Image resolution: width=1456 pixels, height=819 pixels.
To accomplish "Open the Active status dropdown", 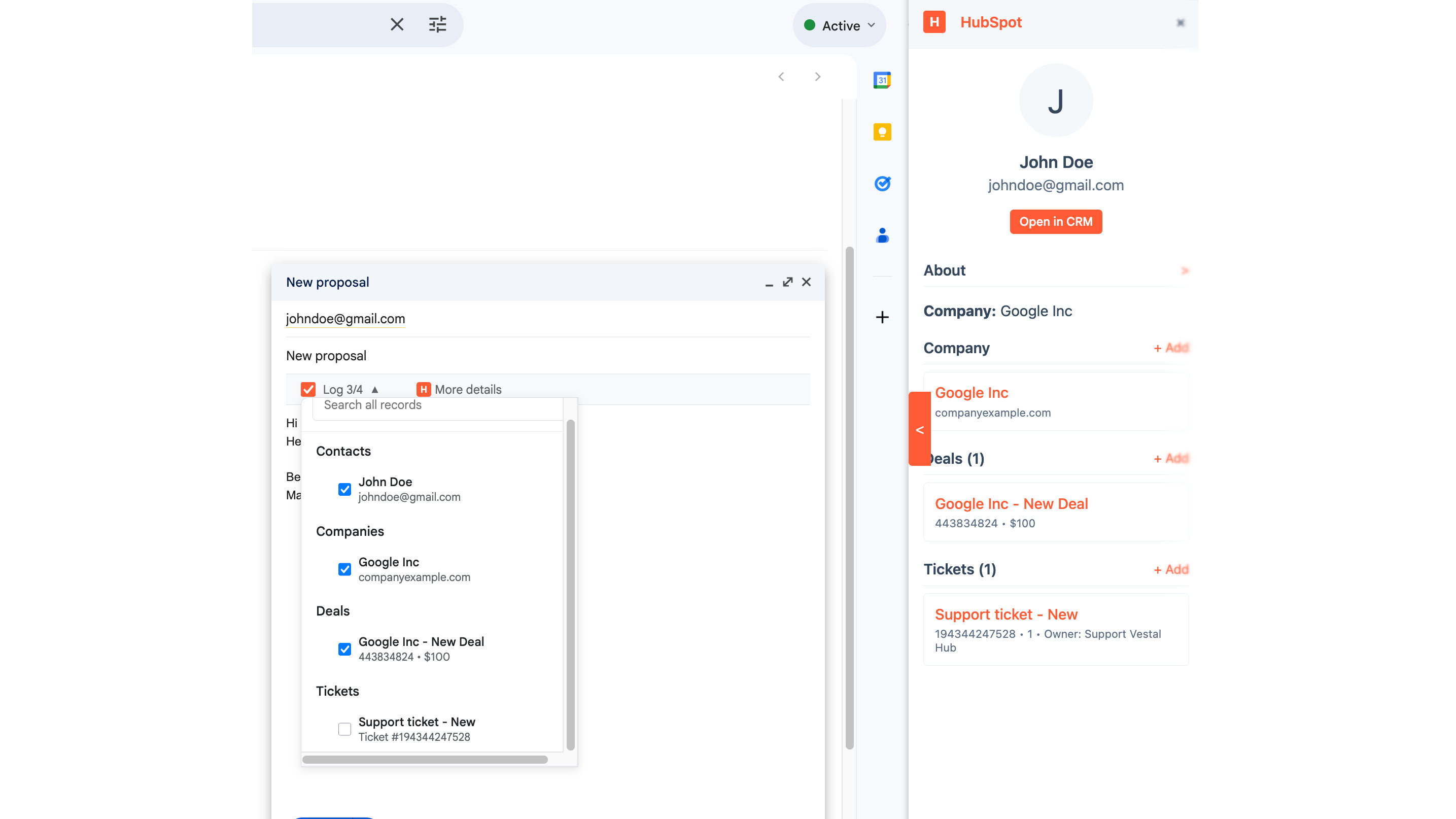I will pyautogui.click(x=839, y=25).
